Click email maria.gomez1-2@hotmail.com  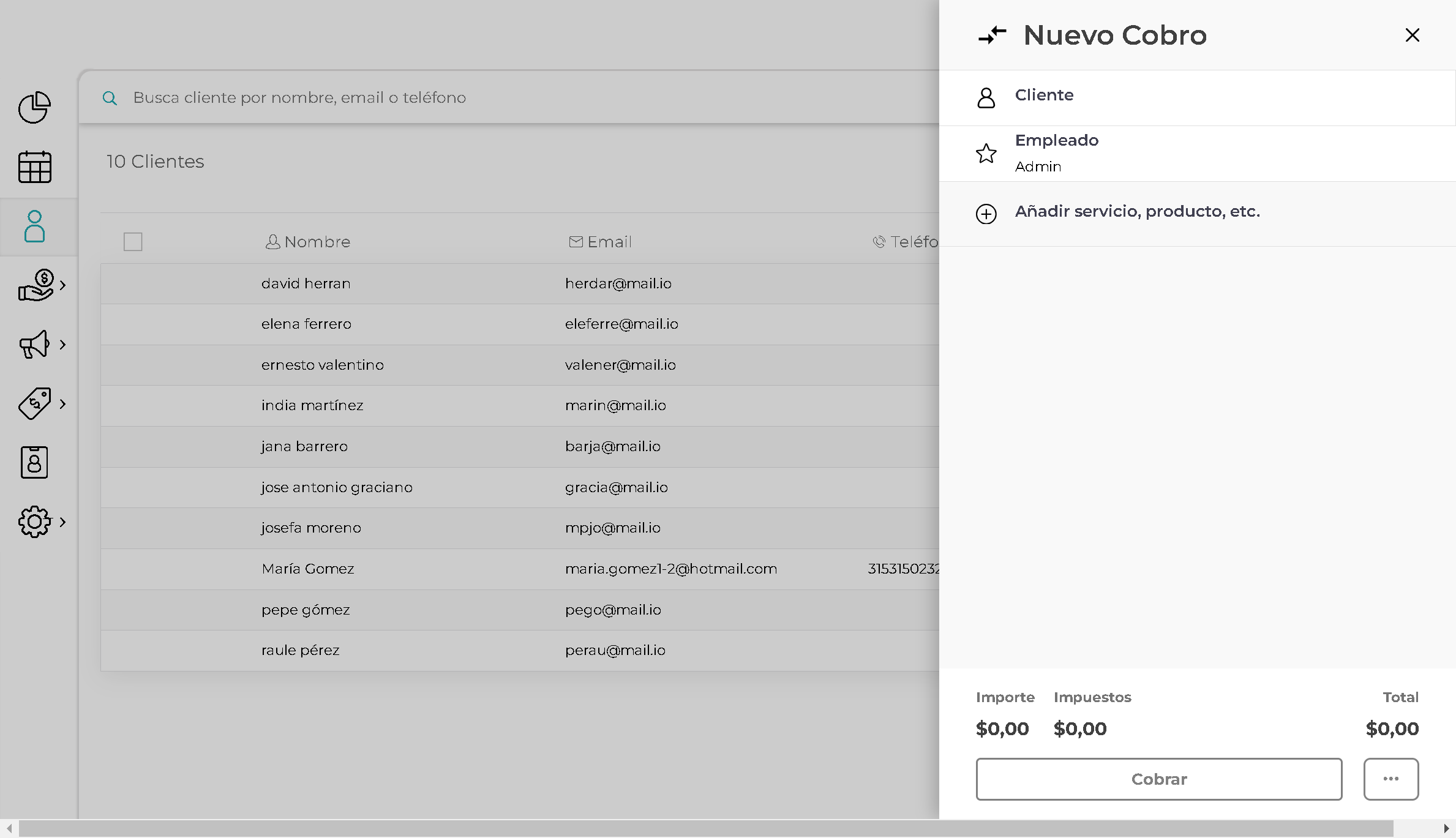pyautogui.click(x=671, y=569)
